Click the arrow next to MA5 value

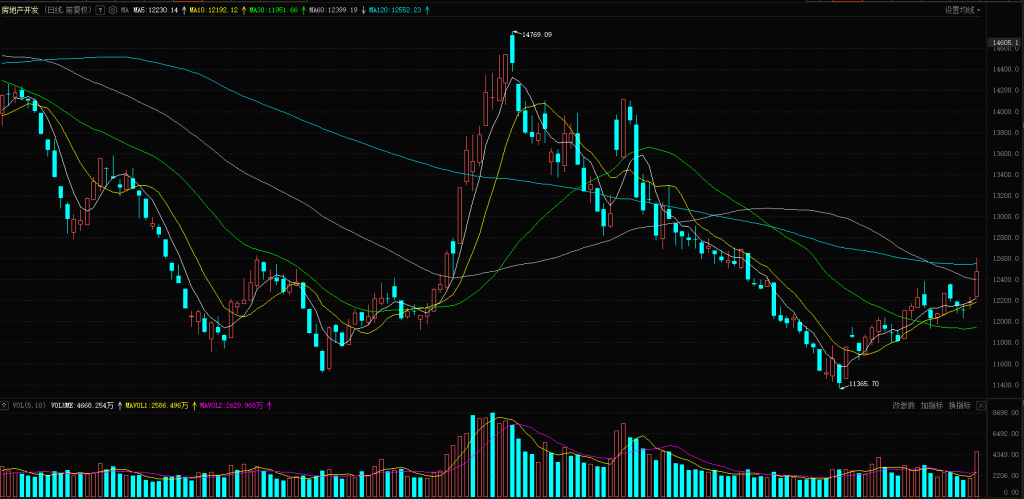184,10
